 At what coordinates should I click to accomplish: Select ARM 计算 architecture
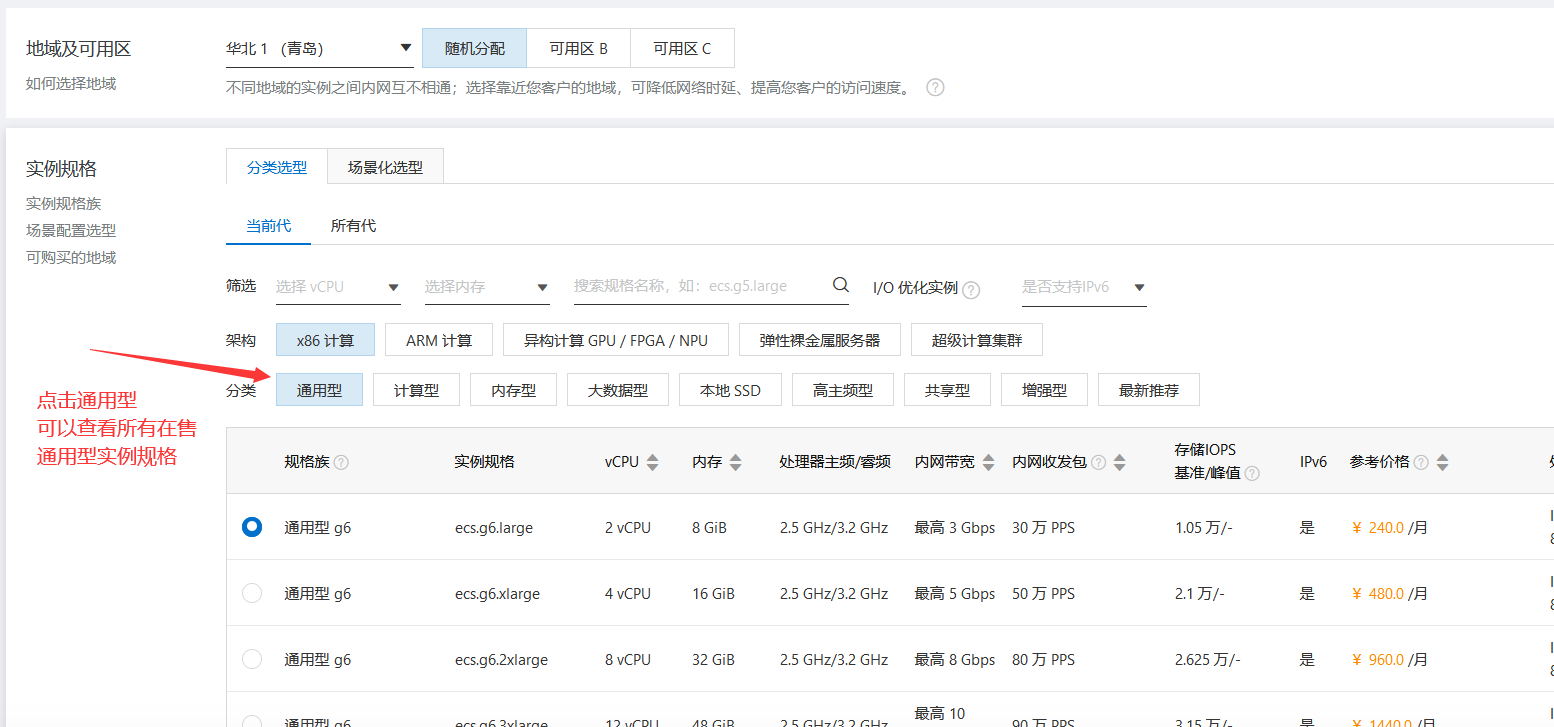click(439, 340)
